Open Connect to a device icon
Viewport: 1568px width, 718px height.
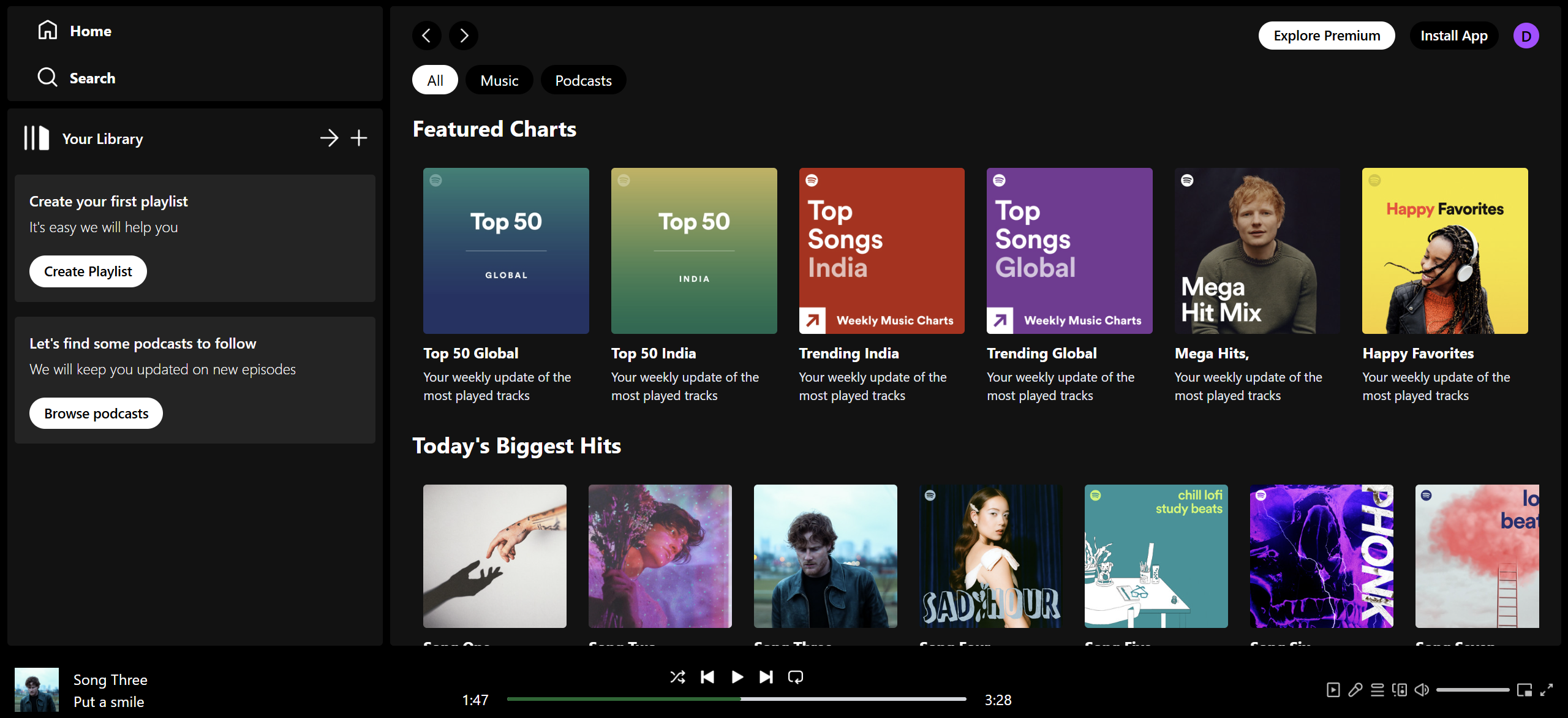tap(1400, 690)
